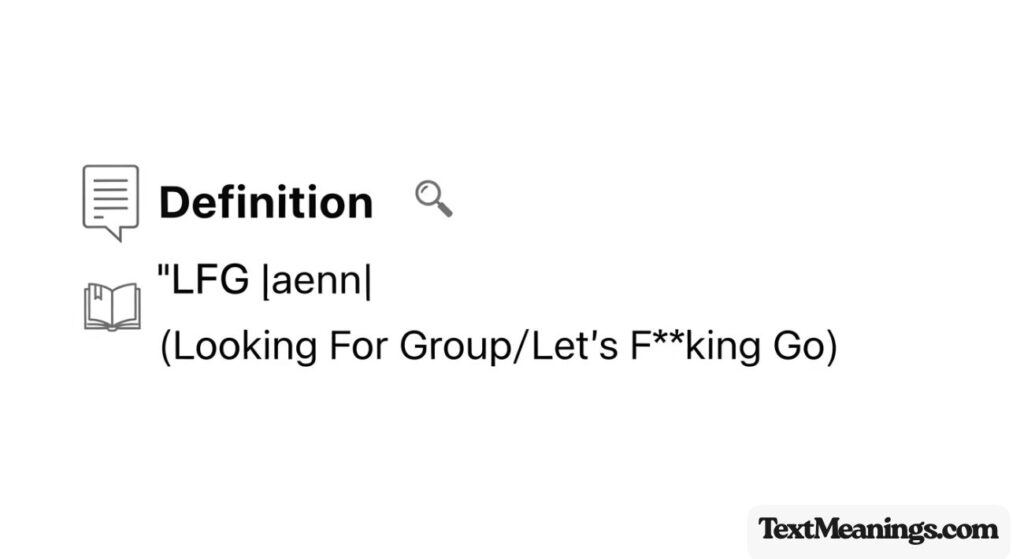
Task: Click the magnifying glass search icon
Action: pos(433,199)
